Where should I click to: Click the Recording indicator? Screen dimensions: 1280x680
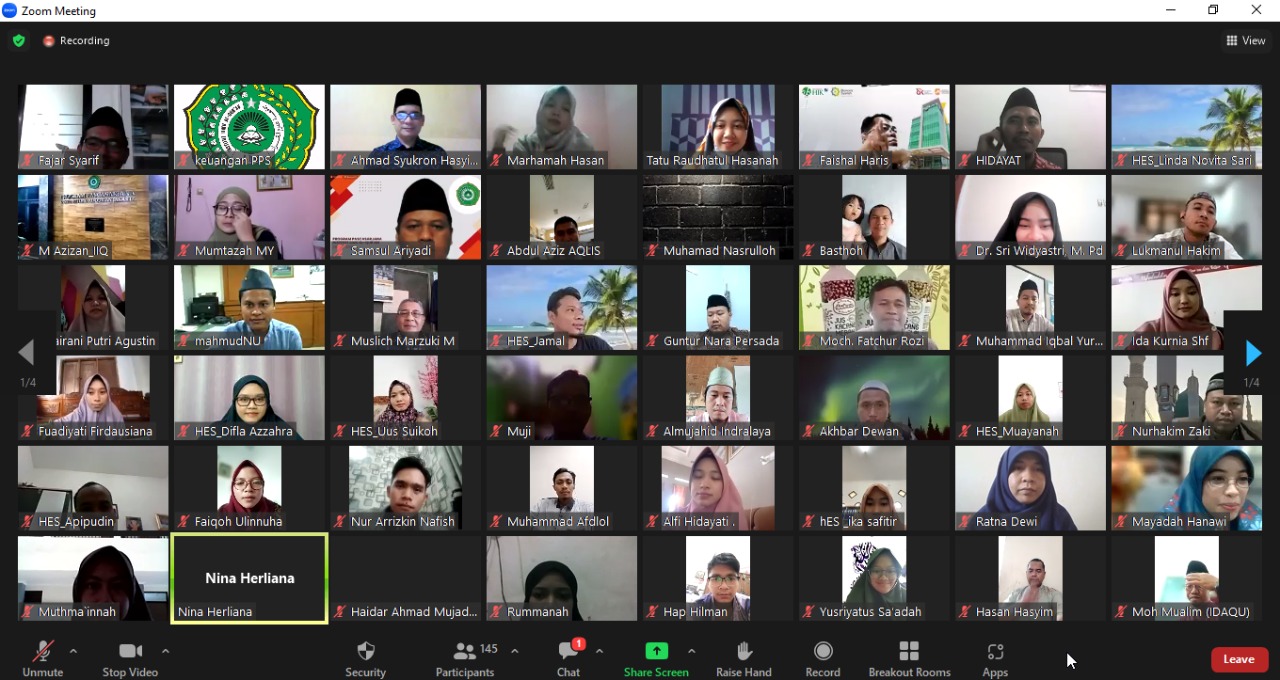pos(76,41)
